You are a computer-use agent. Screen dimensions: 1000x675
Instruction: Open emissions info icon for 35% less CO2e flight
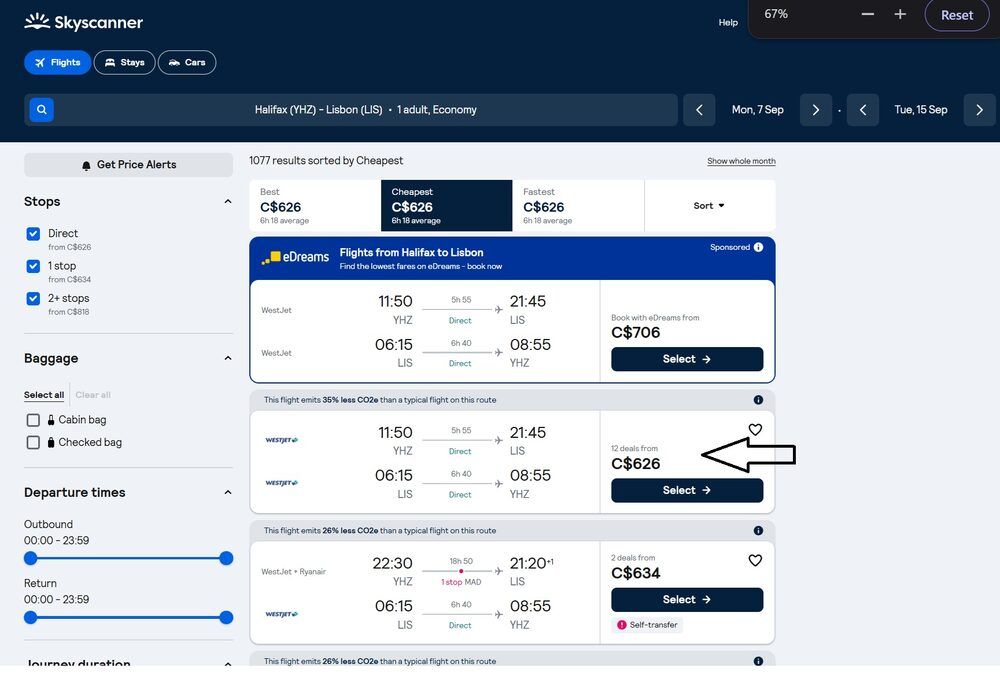pyautogui.click(x=758, y=400)
